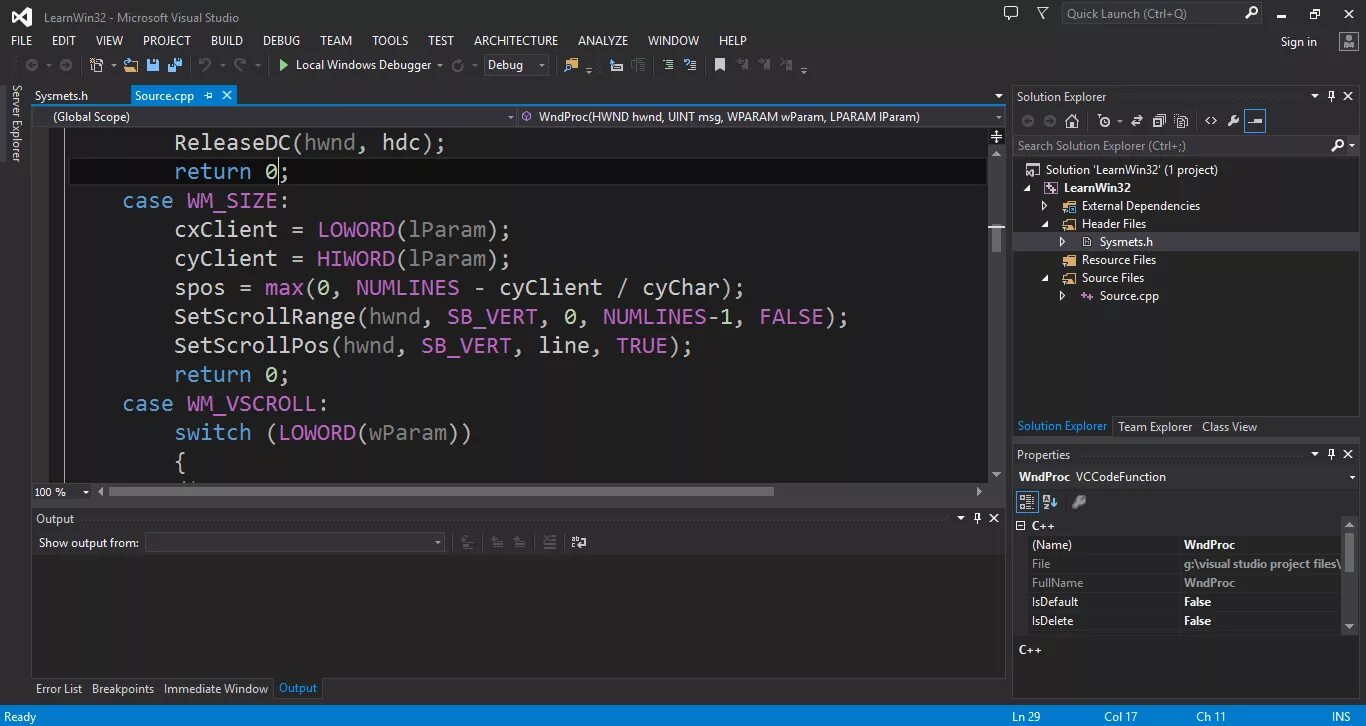Screen dimensions: 1366x726
Task: Click the Home icon in Solution Explorer
Action: tap(1072, 121)
